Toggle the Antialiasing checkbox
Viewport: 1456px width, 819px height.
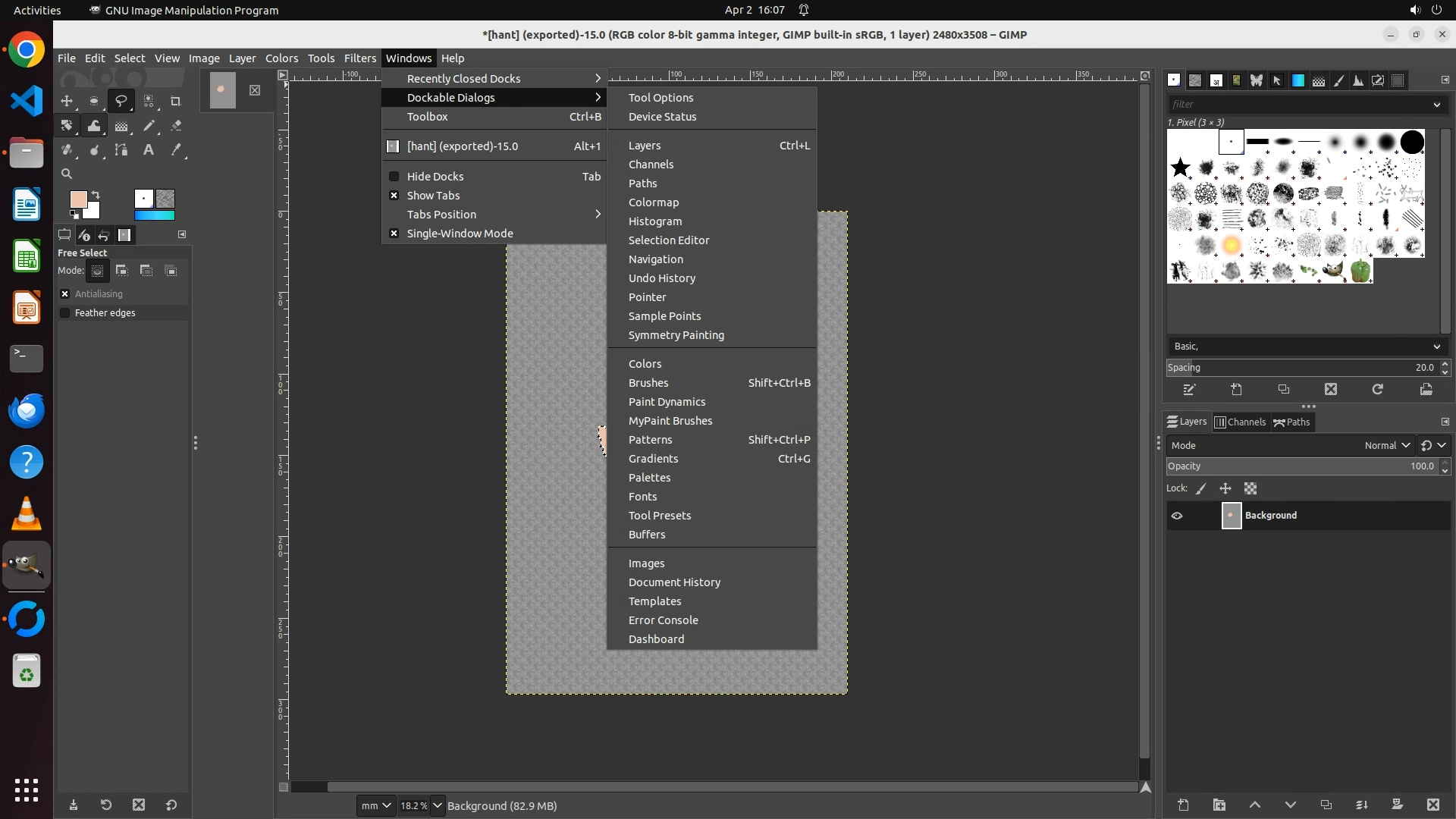pyautogui.click(x=65, y=293)
